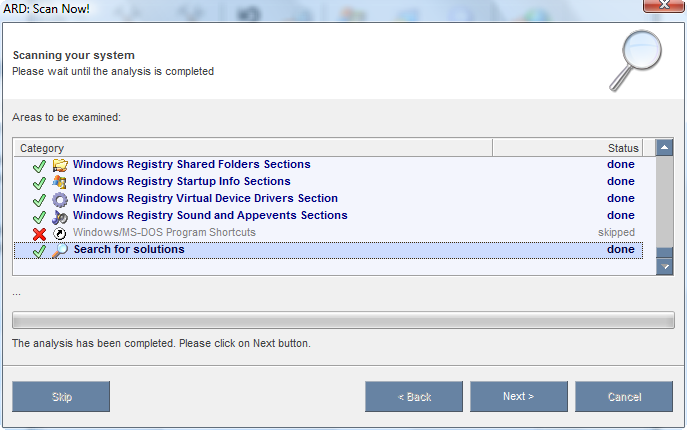The image size is (687, 430).
Task: Select Windows Registry Virtual Device Drivers Section row
Action: click(x=205, y=199)
